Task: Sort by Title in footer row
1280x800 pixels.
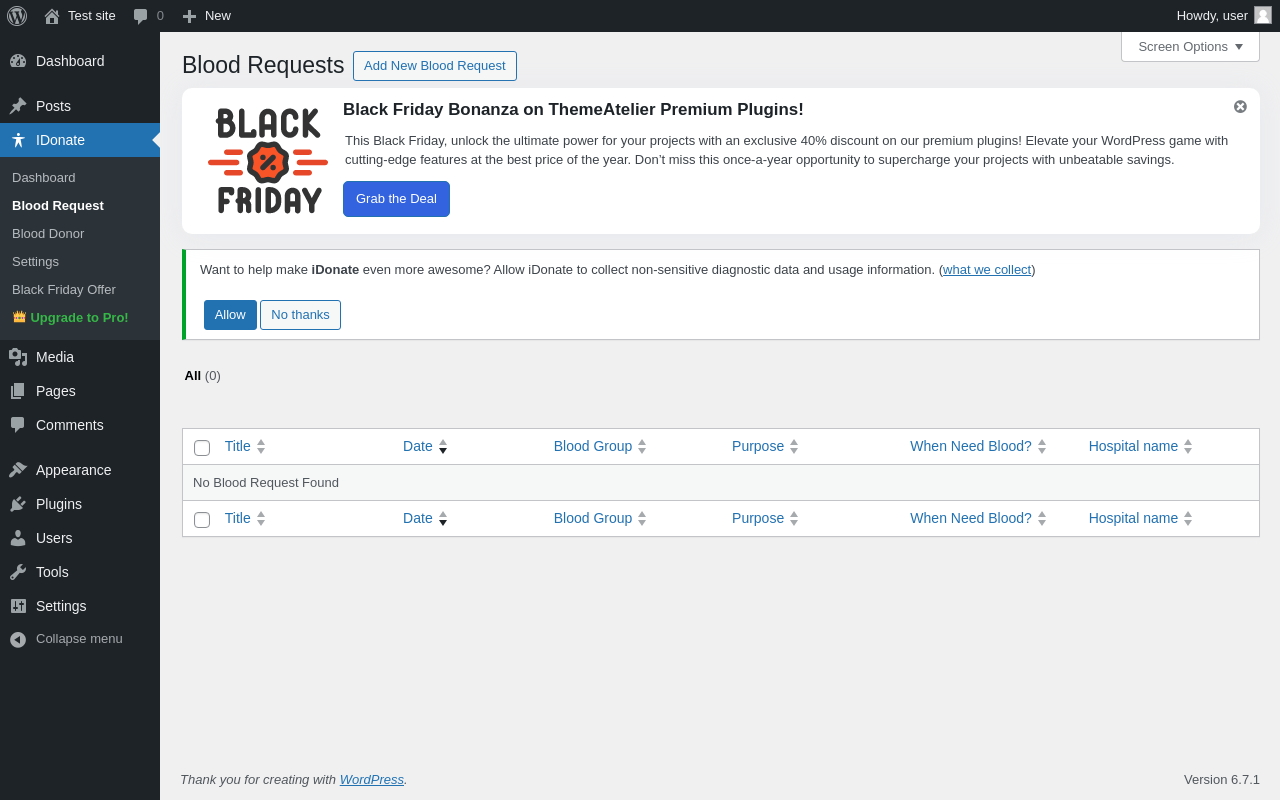Action: pos(245,518)
